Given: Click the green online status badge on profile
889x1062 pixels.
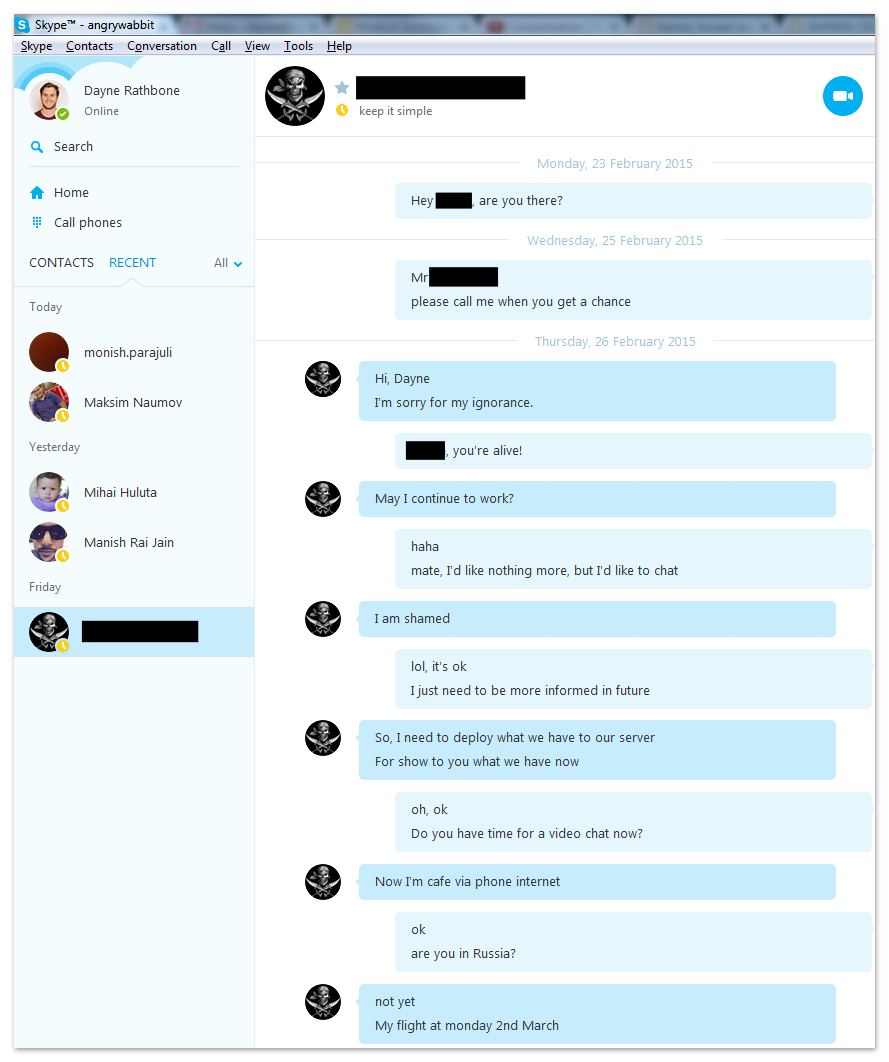Looking at the screenshot, I should pyautogui.click(x=63, y=114).
